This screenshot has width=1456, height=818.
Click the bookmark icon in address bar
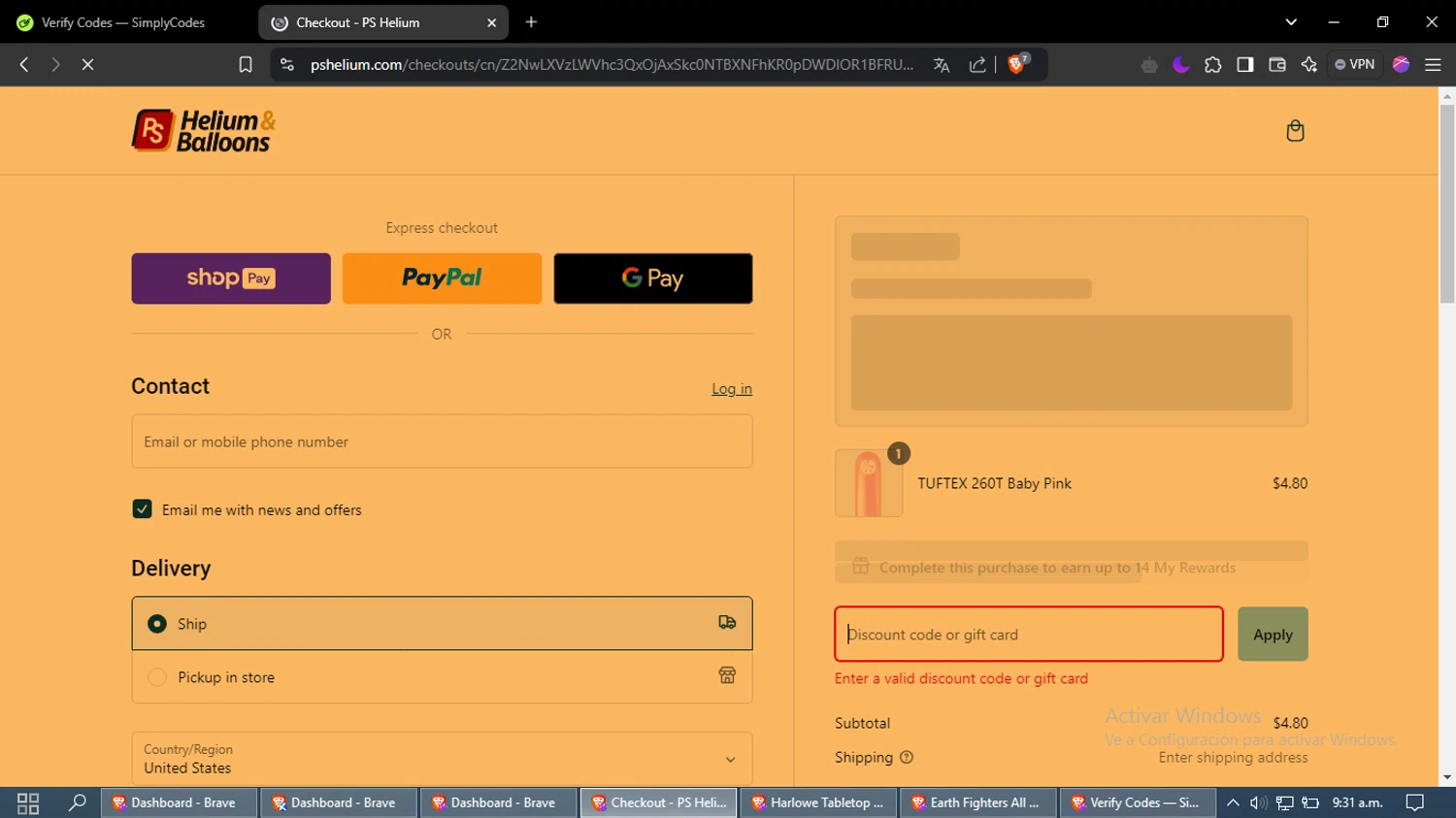pyautogui.click(x=246, y=64)
